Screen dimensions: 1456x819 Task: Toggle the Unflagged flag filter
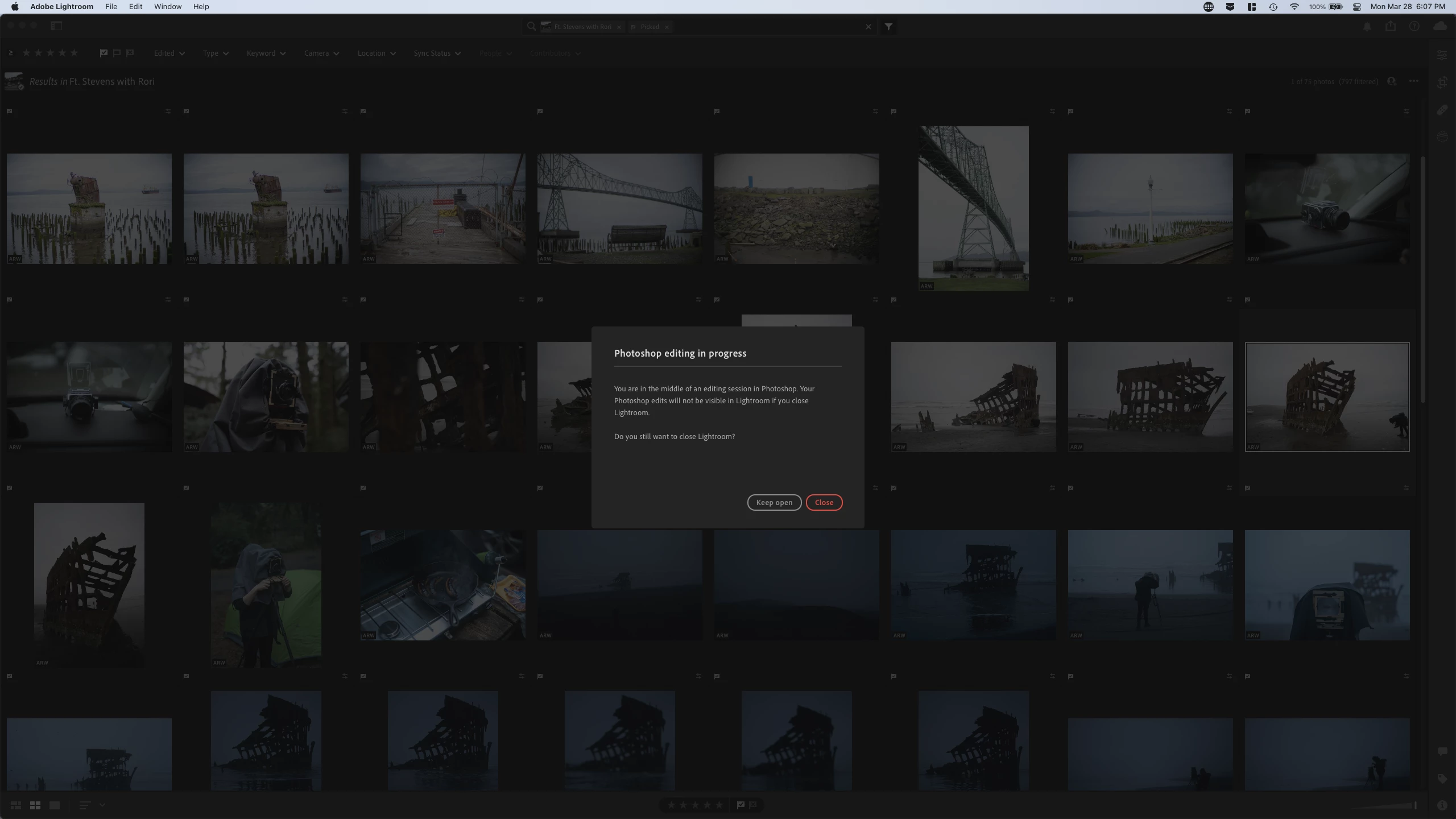tap(117, 53)
